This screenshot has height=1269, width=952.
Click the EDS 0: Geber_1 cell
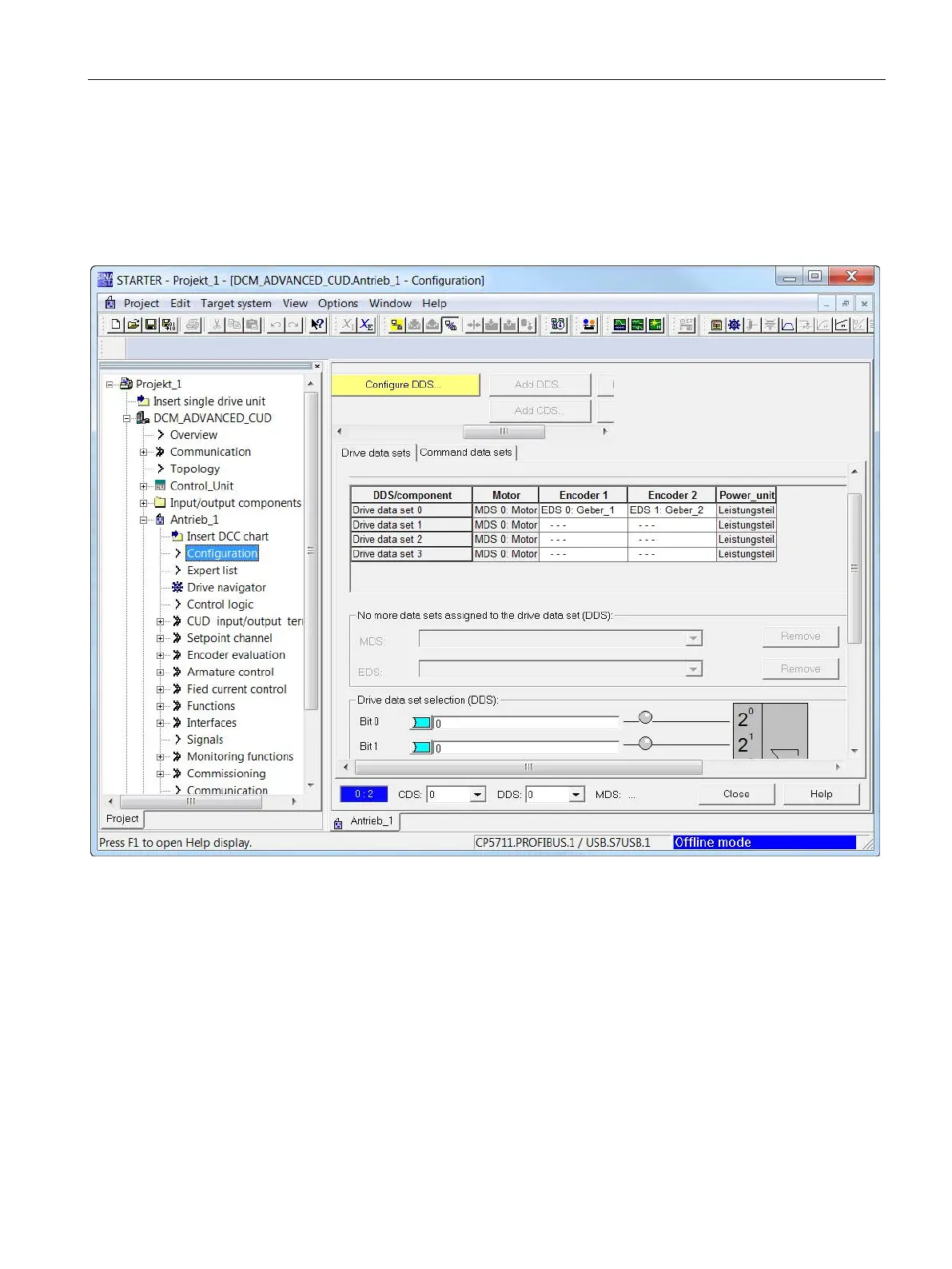(583, 510)
